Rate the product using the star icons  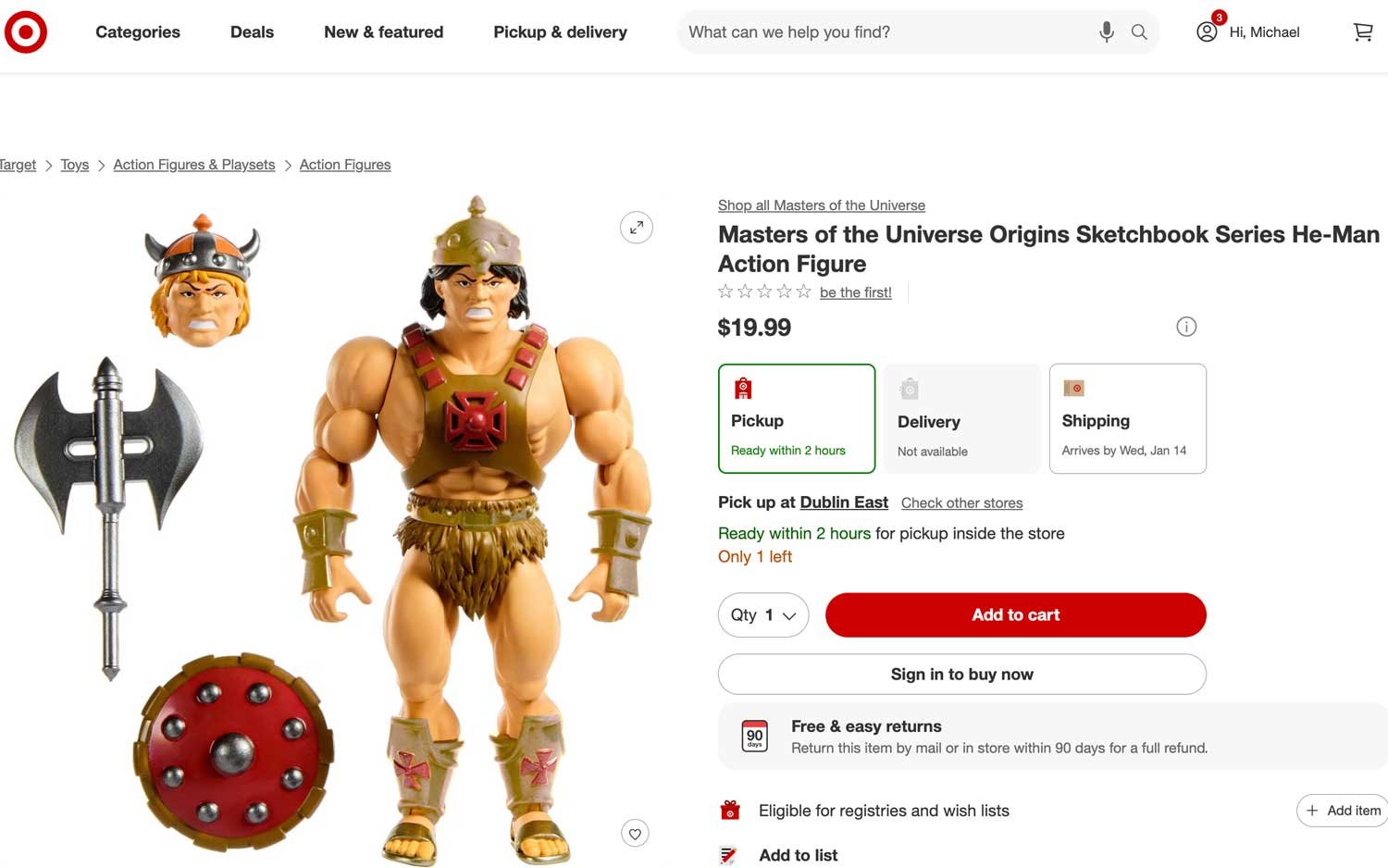tap(763, 291)
